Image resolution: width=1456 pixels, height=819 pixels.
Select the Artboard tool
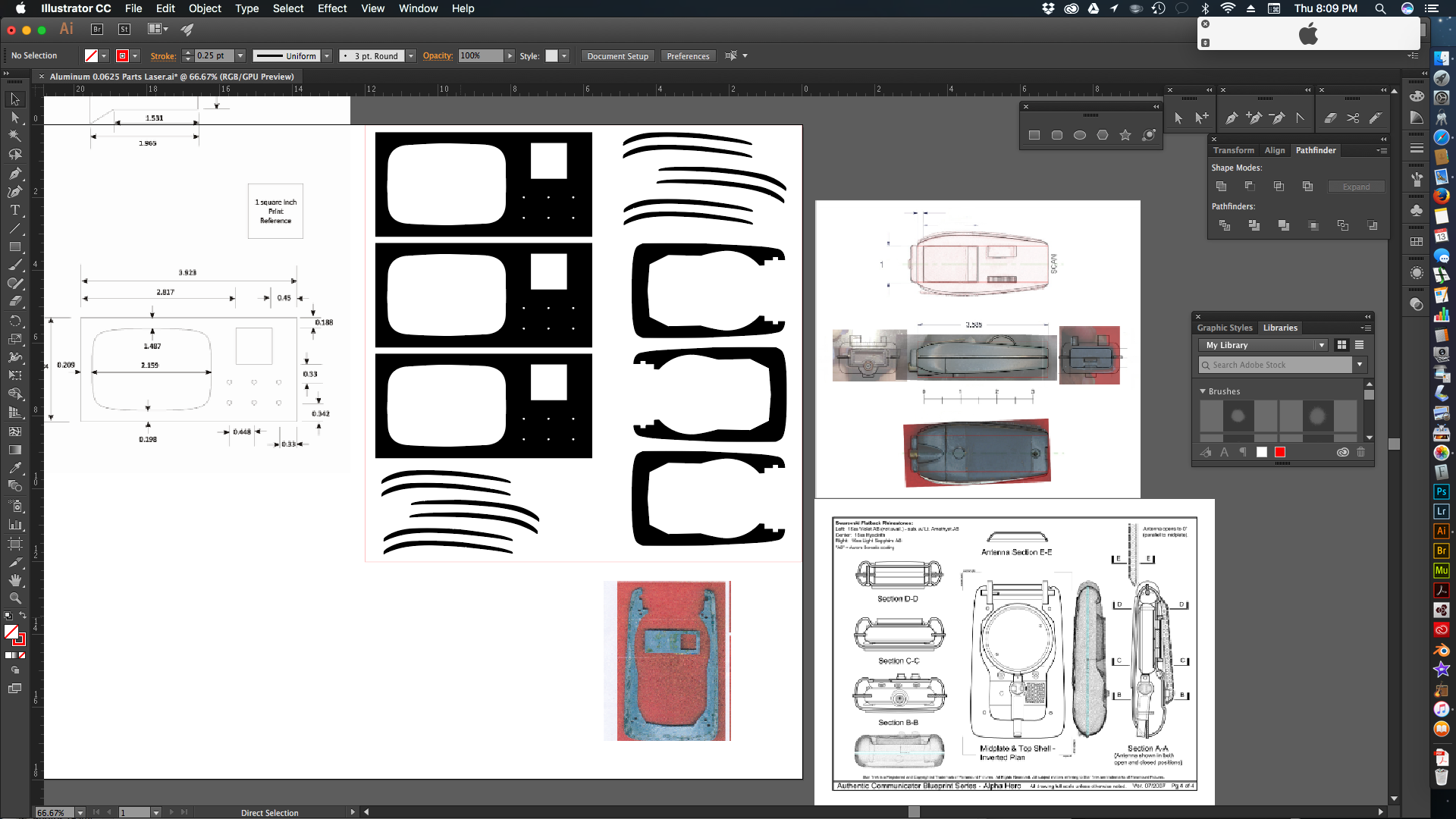14,544
